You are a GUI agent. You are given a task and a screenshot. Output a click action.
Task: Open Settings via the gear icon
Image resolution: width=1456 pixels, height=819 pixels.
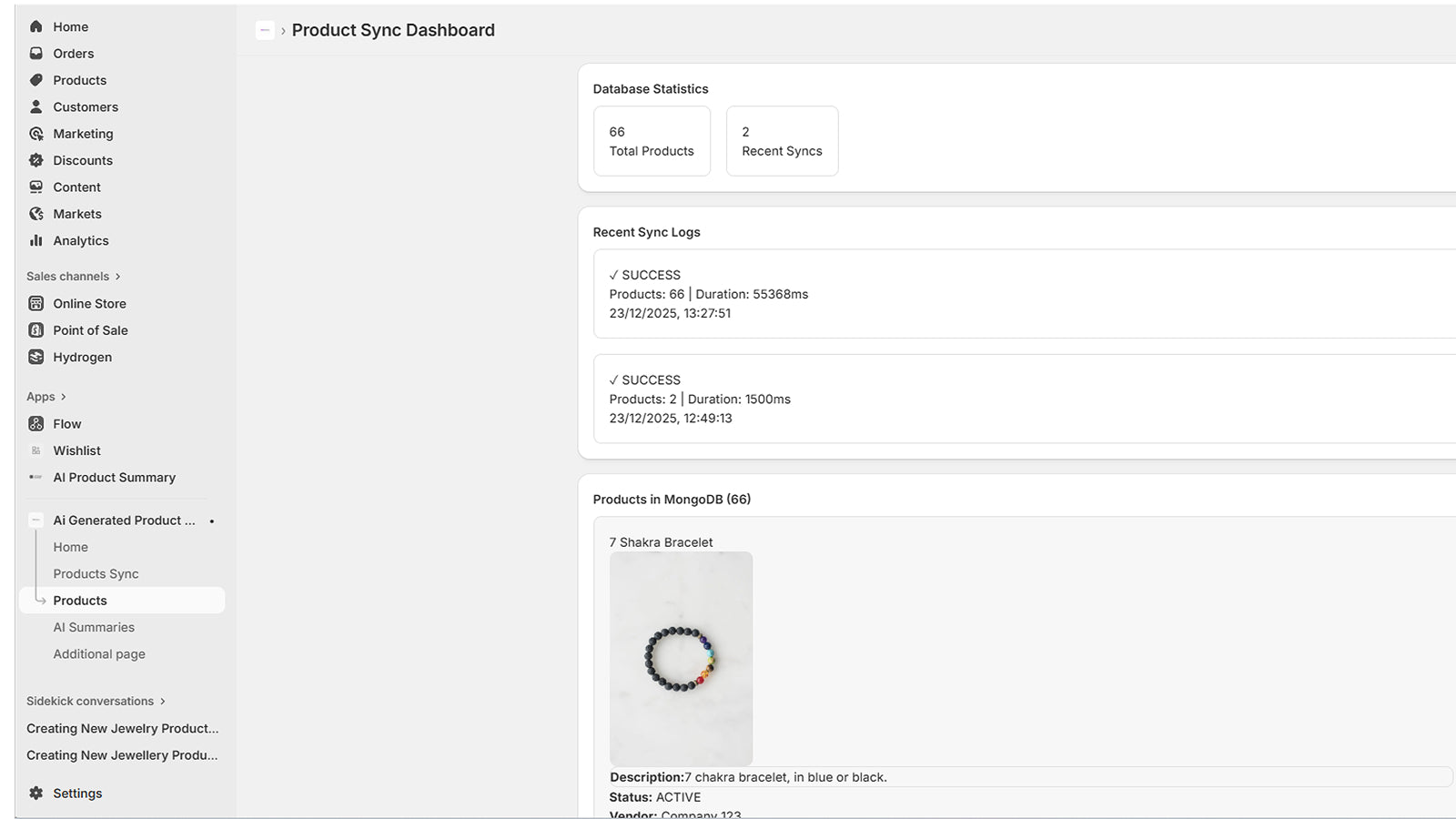(x=36, y=793)
